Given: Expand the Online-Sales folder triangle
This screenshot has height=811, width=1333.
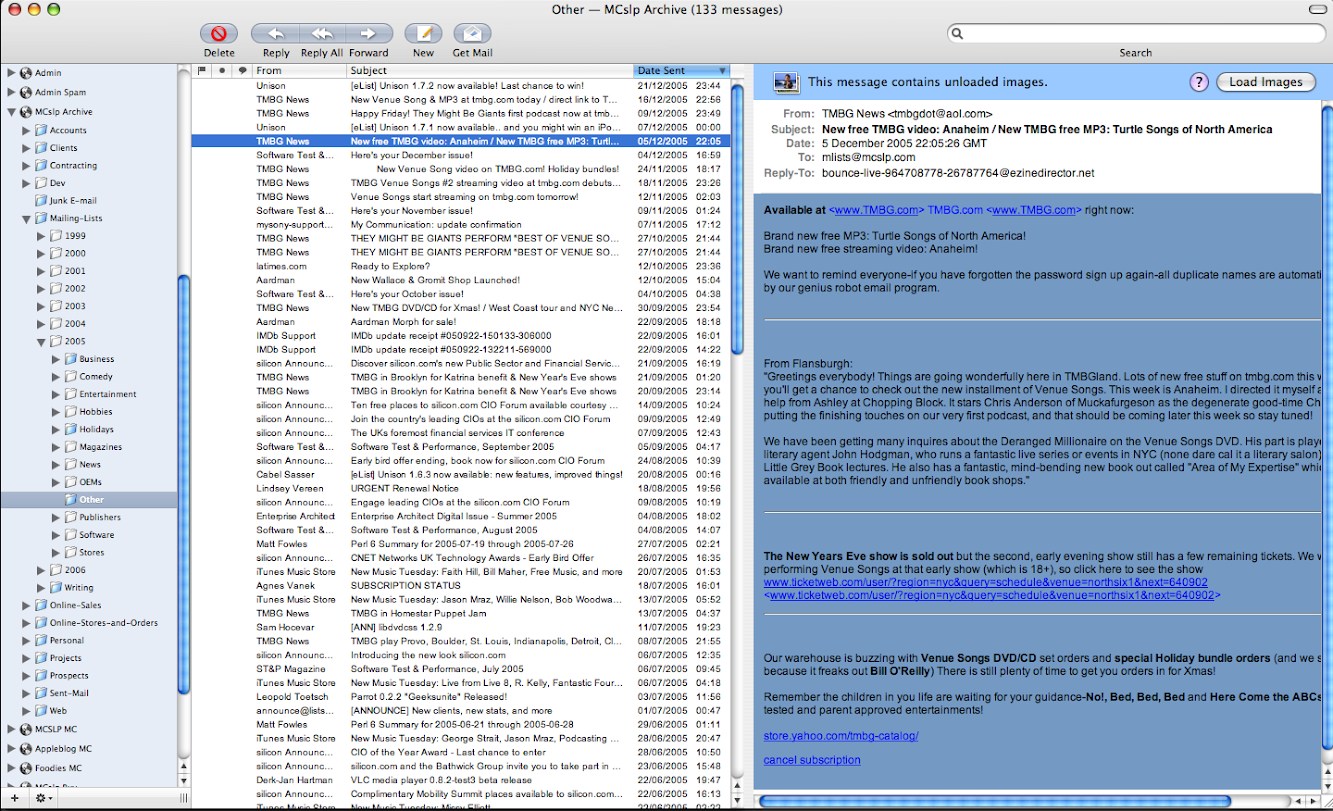Looking at the screenshot, I should point(26,605).
